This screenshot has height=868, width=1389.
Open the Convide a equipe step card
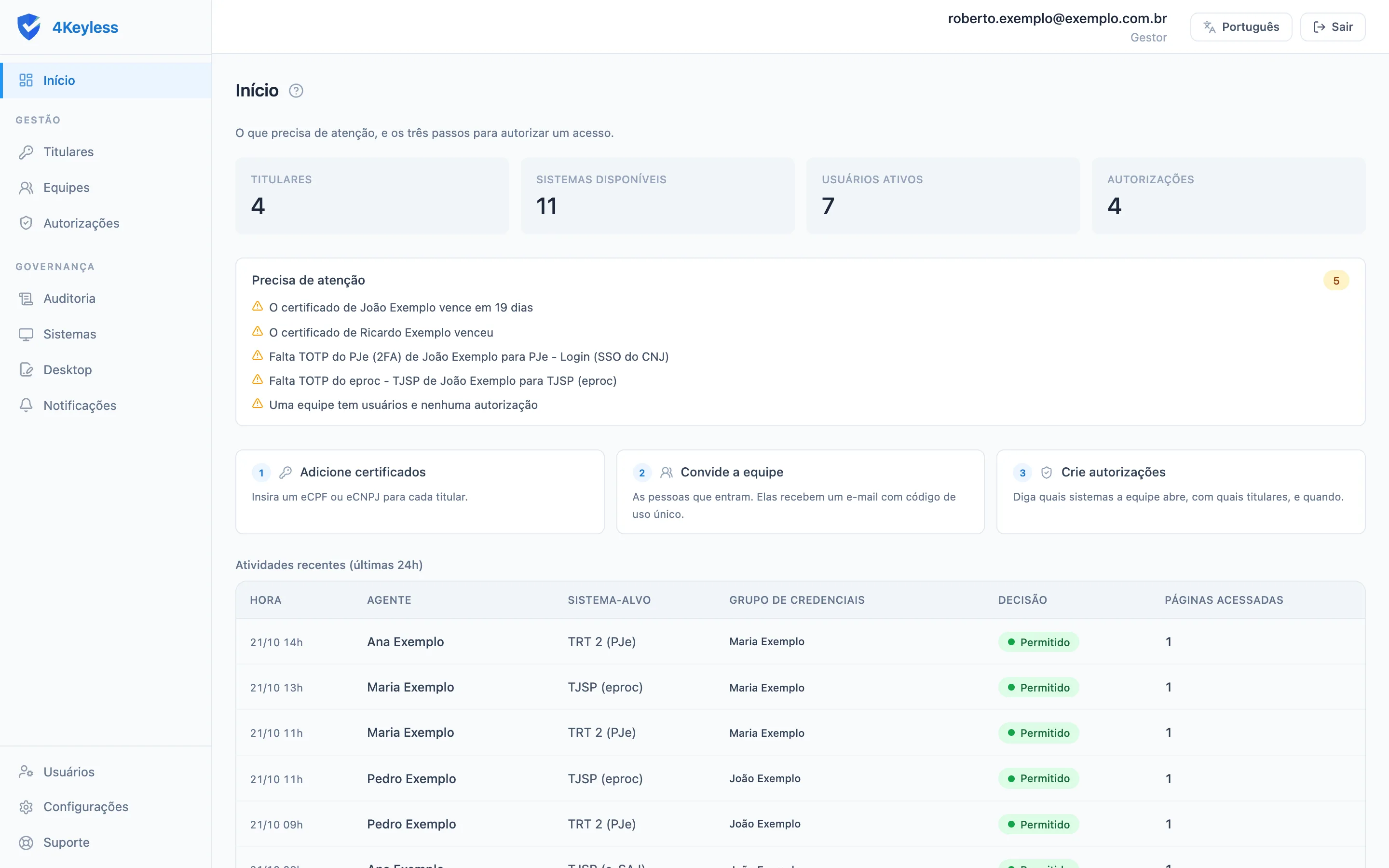tap(800, 492)
